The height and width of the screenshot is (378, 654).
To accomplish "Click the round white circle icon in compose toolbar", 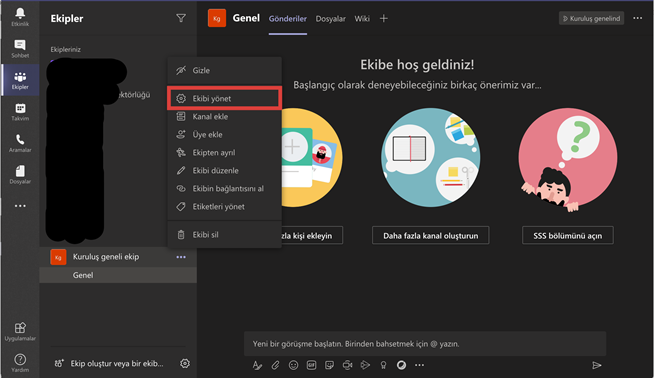I will [x=401, y=365].
